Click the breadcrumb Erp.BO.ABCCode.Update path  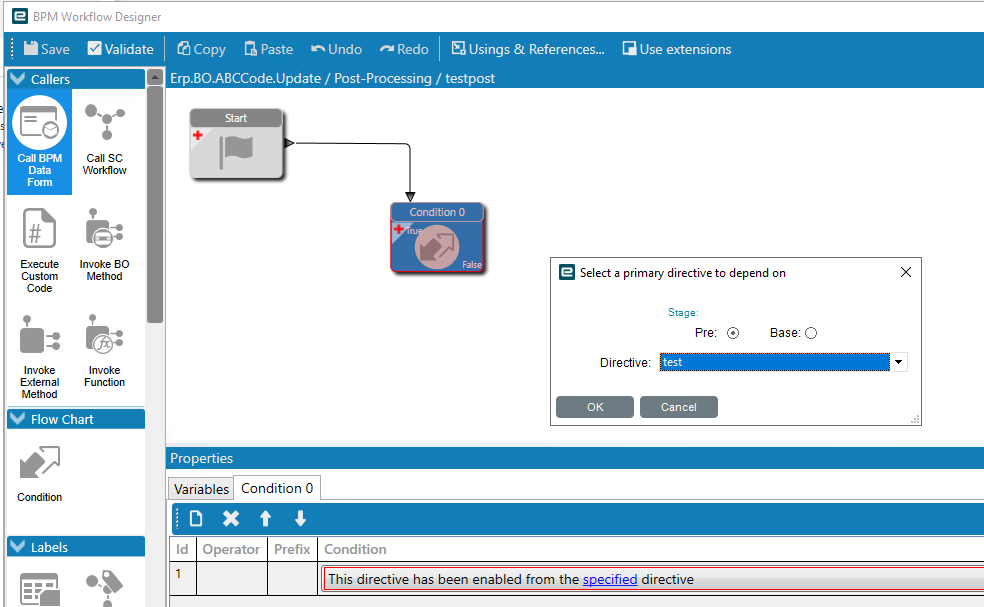(245, 78)
